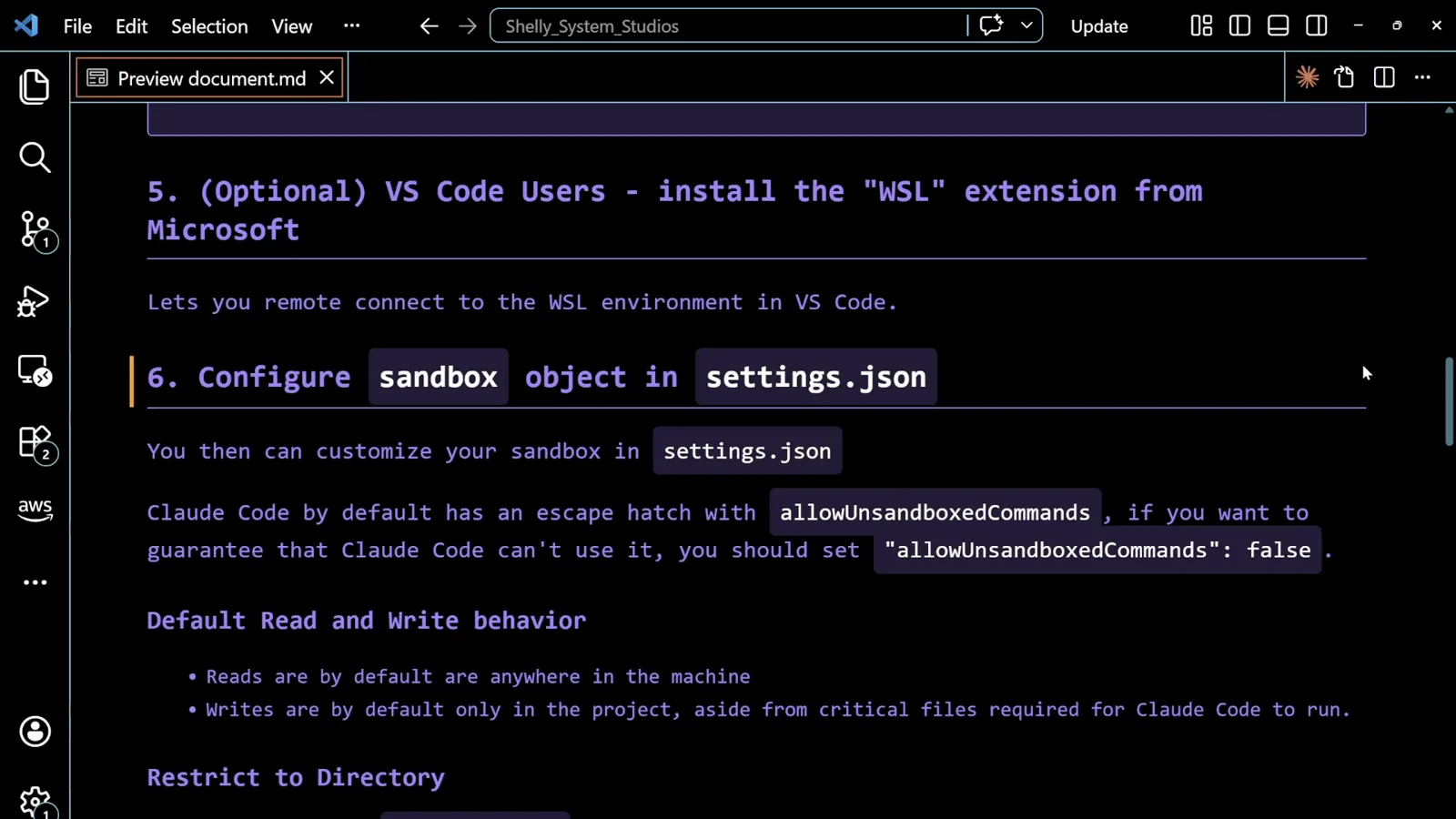
Task: Open more editor actions menu
Action: pos(1422,77)
